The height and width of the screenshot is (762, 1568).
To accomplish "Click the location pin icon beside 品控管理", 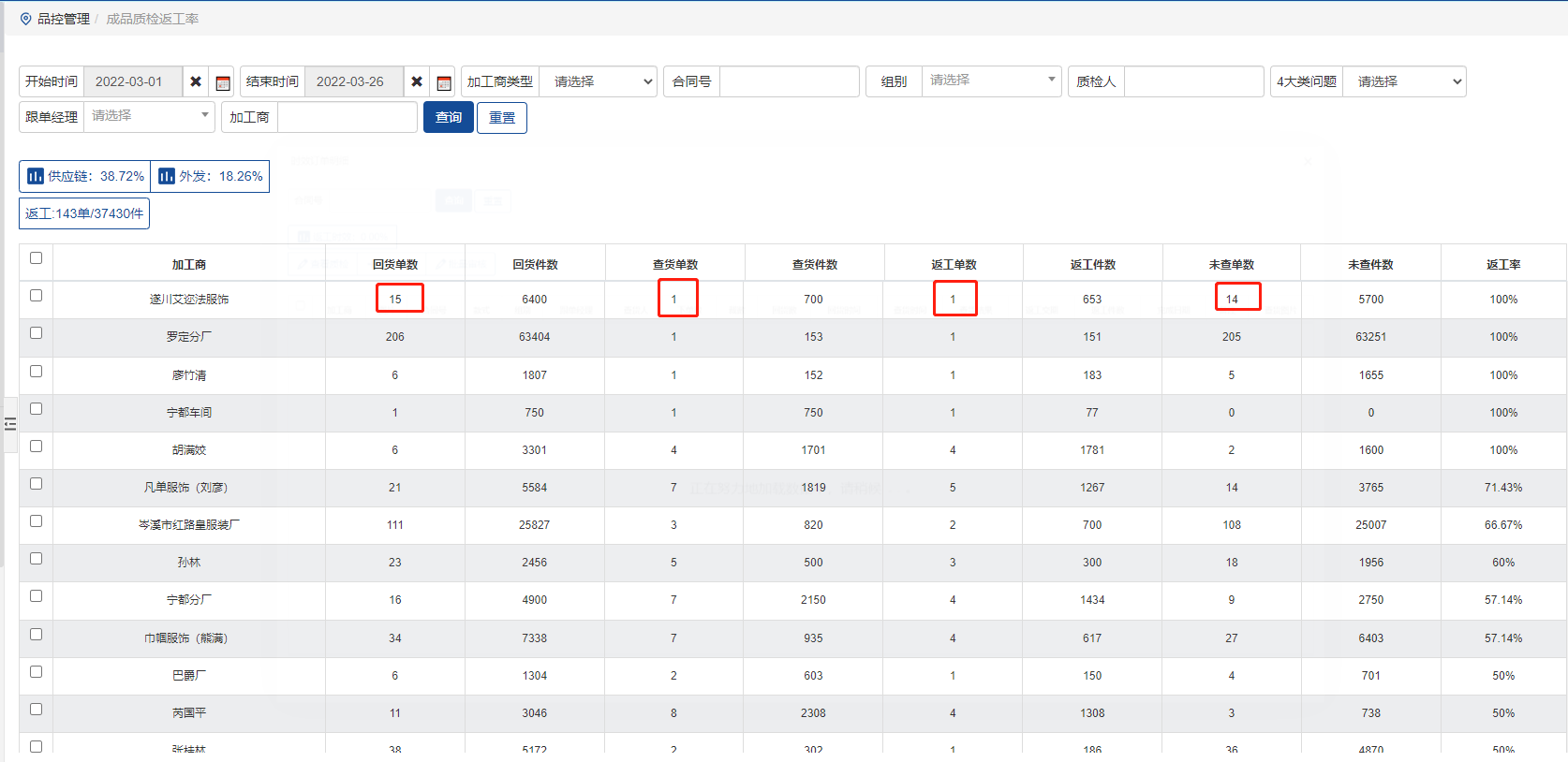I will tap(25, 19).
